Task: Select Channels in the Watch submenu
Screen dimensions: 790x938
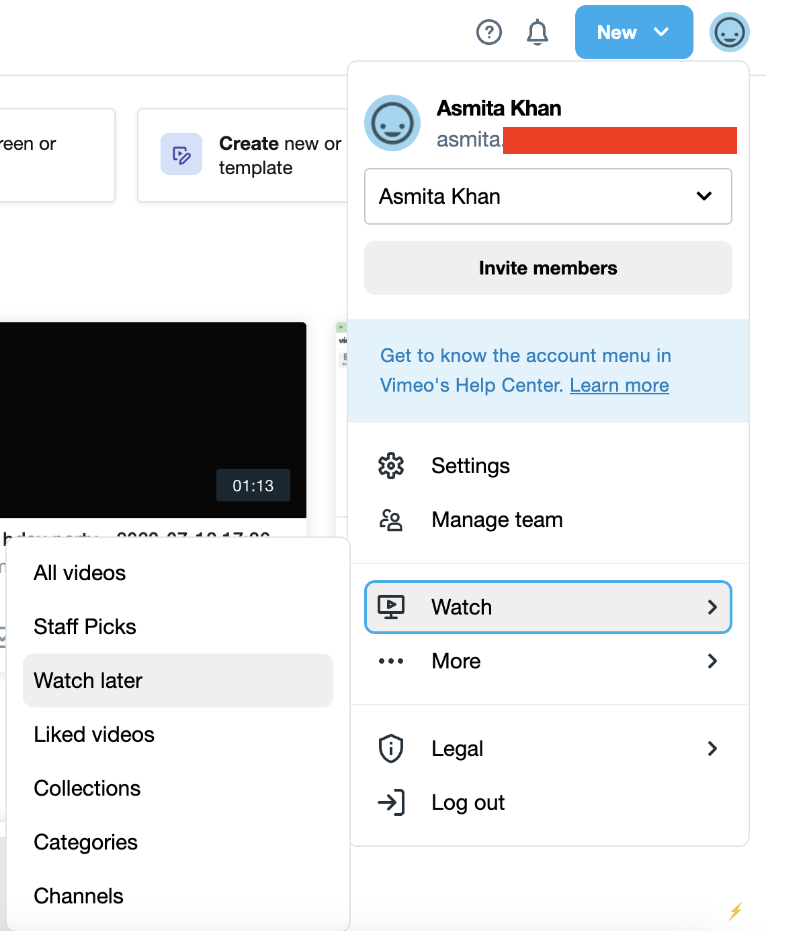Action: (x=79, y=896)
